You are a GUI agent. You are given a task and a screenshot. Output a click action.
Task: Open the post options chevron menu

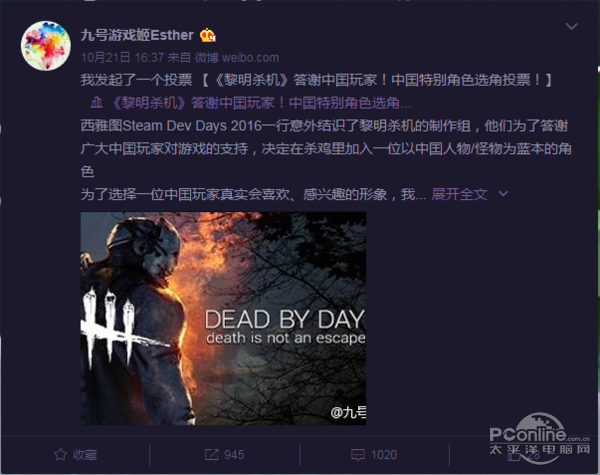pyautogui.click(x=571, y=26)
